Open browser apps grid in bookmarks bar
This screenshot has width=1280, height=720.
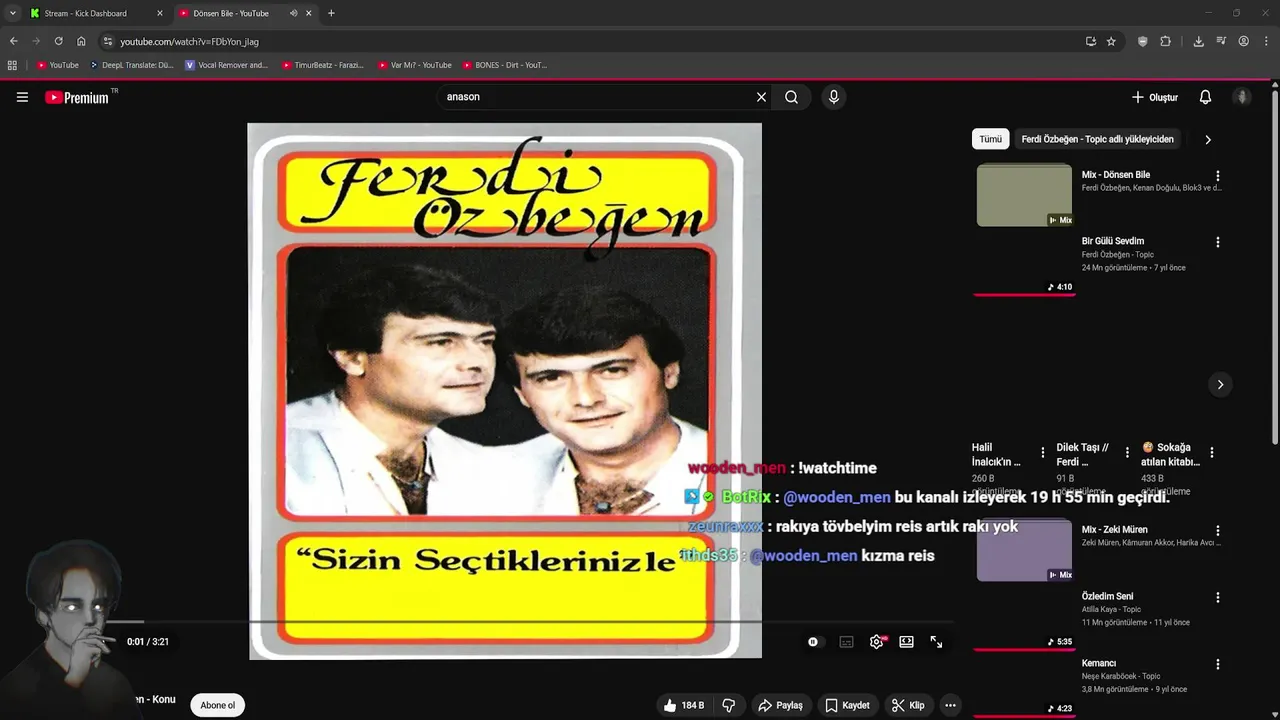pos(12,65)
